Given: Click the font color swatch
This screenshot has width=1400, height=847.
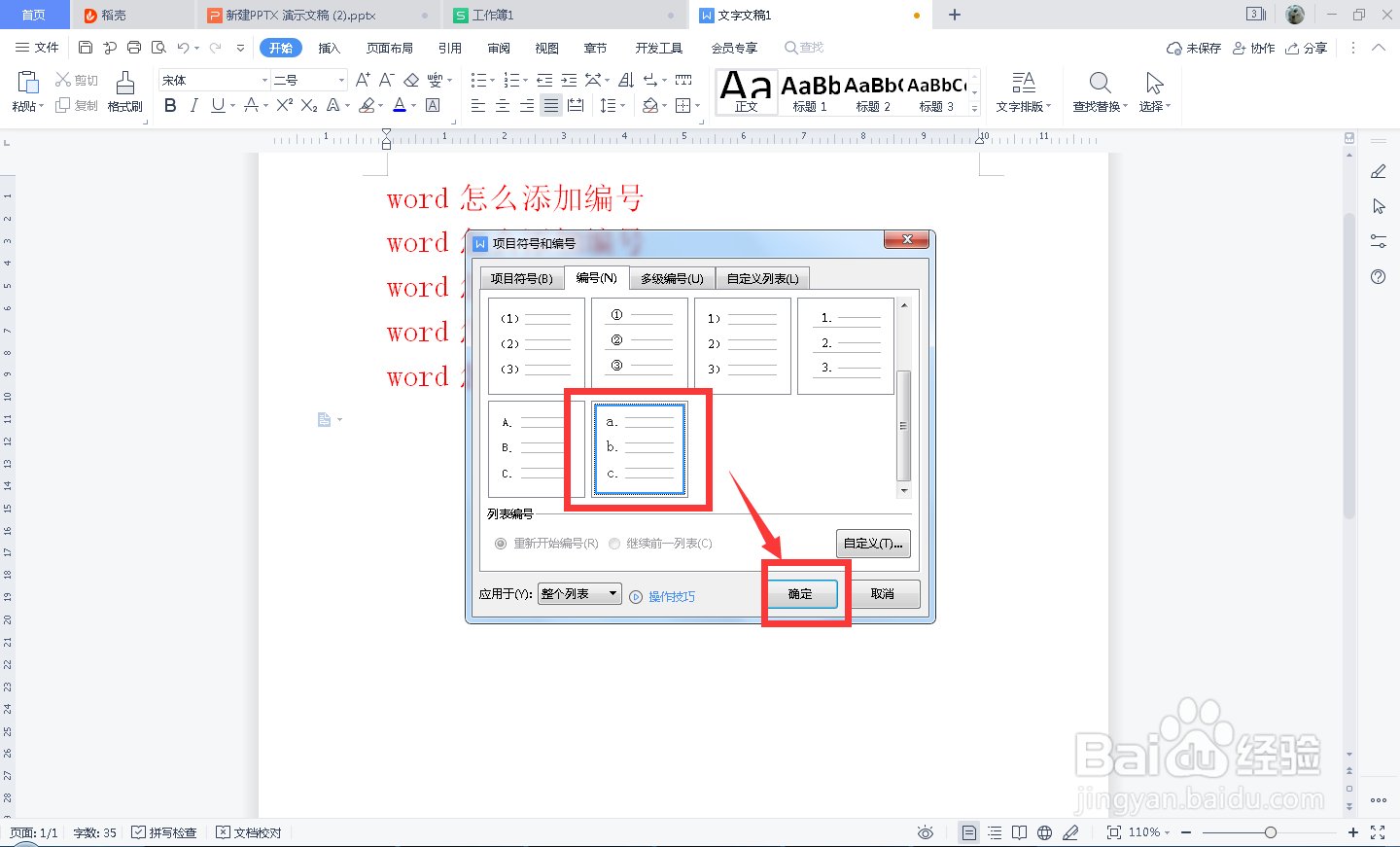Looking at the screenshot, I should (401, 105).
